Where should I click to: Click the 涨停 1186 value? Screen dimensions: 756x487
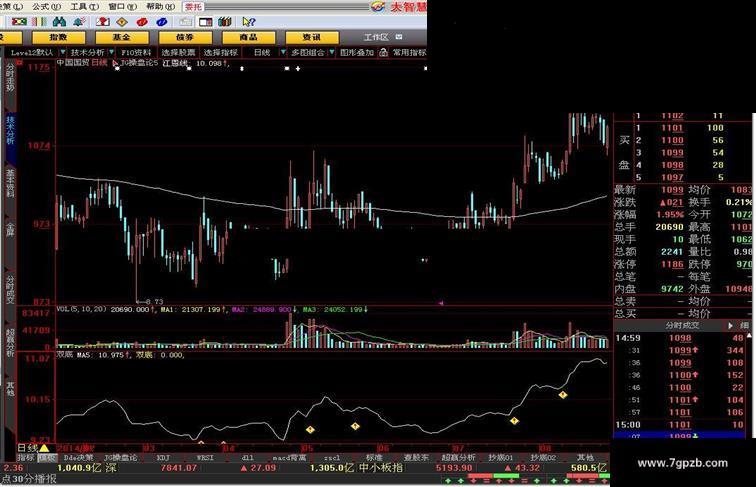pos(672,264)
